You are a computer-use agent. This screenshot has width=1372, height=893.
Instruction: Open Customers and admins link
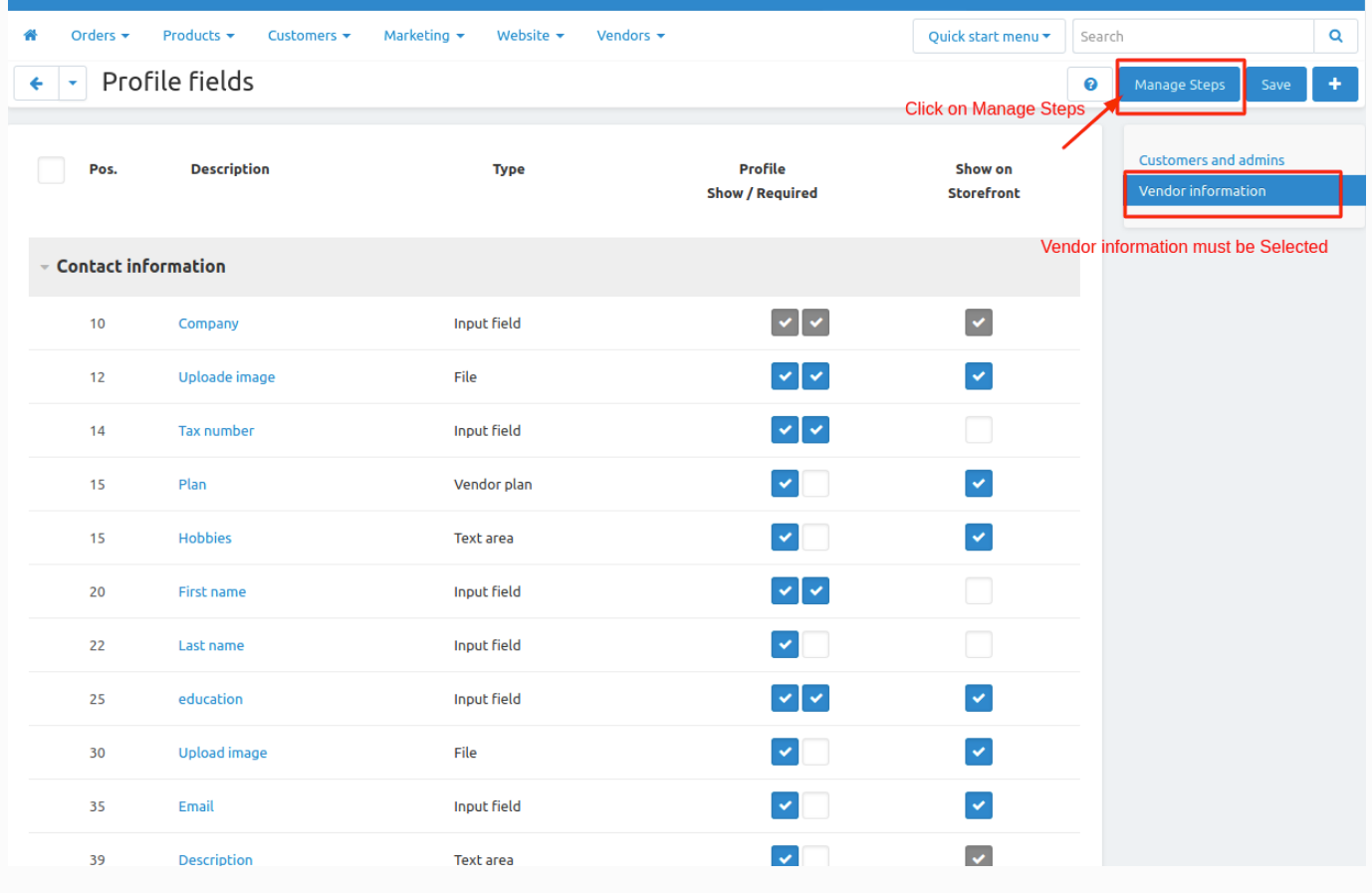coord(1211,160)
